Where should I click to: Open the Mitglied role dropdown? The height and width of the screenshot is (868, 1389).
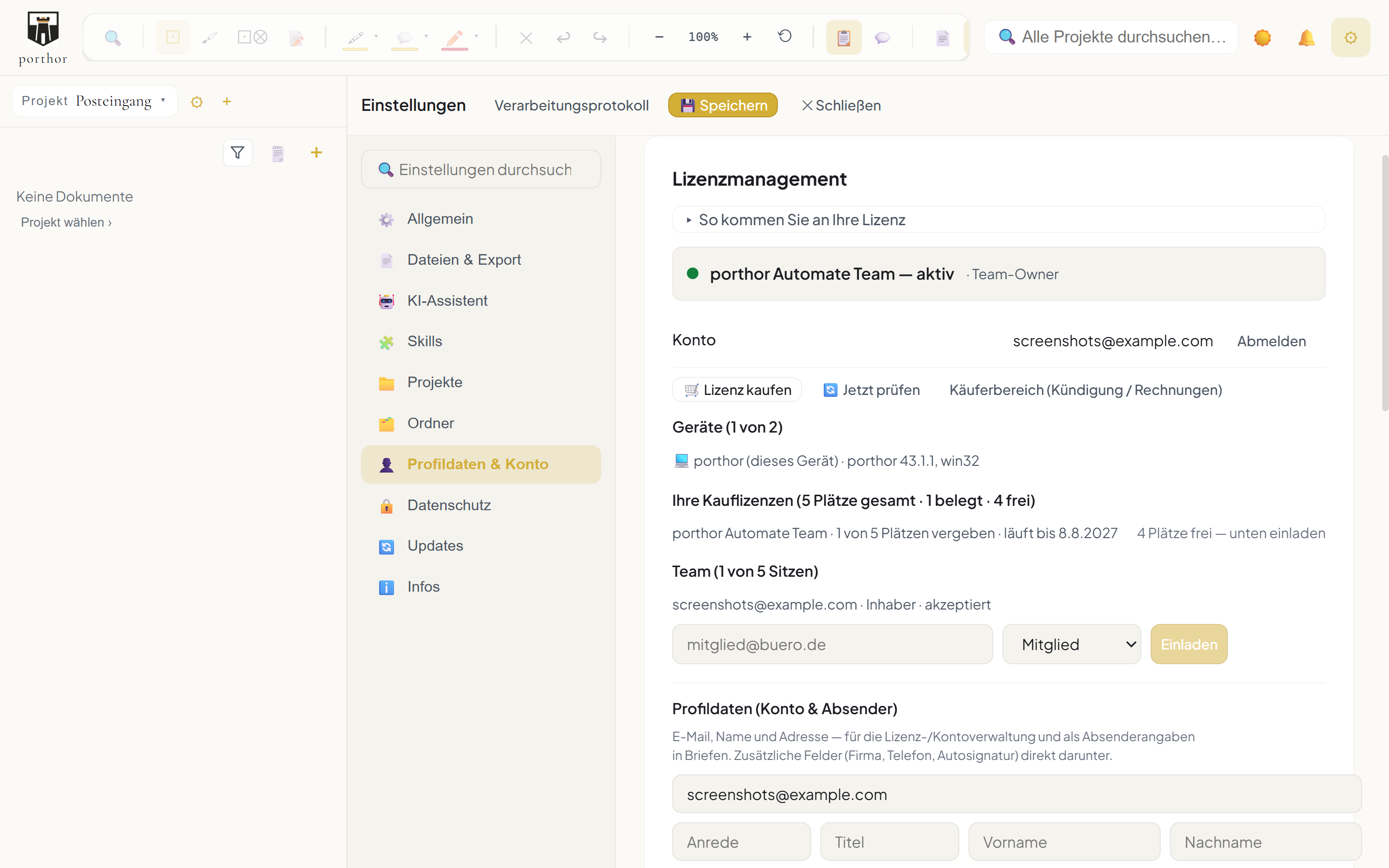coord(1072,644)
